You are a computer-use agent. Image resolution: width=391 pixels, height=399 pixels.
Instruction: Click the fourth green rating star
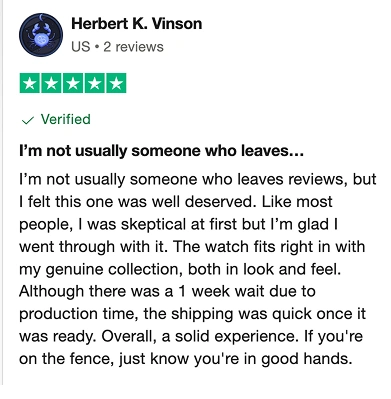point(94,83)
